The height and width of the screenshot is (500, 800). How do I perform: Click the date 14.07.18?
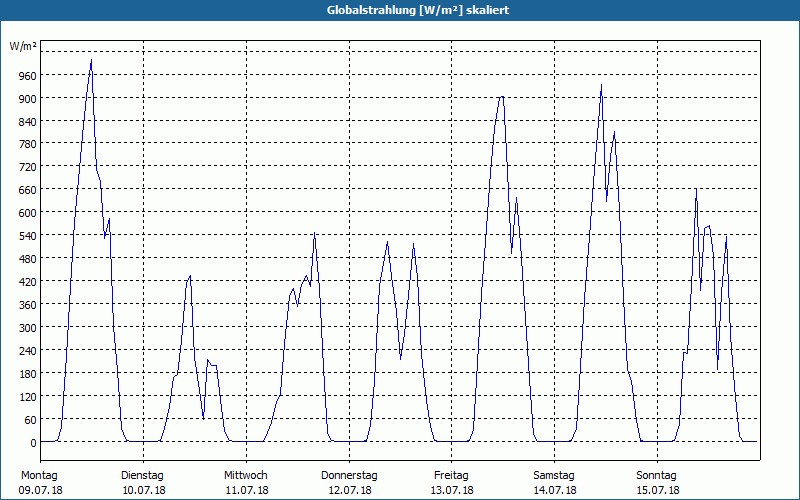click(555, 490)
